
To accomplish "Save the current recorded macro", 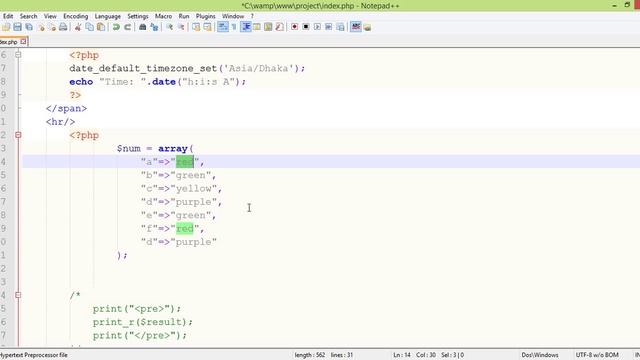I will 340,27.
